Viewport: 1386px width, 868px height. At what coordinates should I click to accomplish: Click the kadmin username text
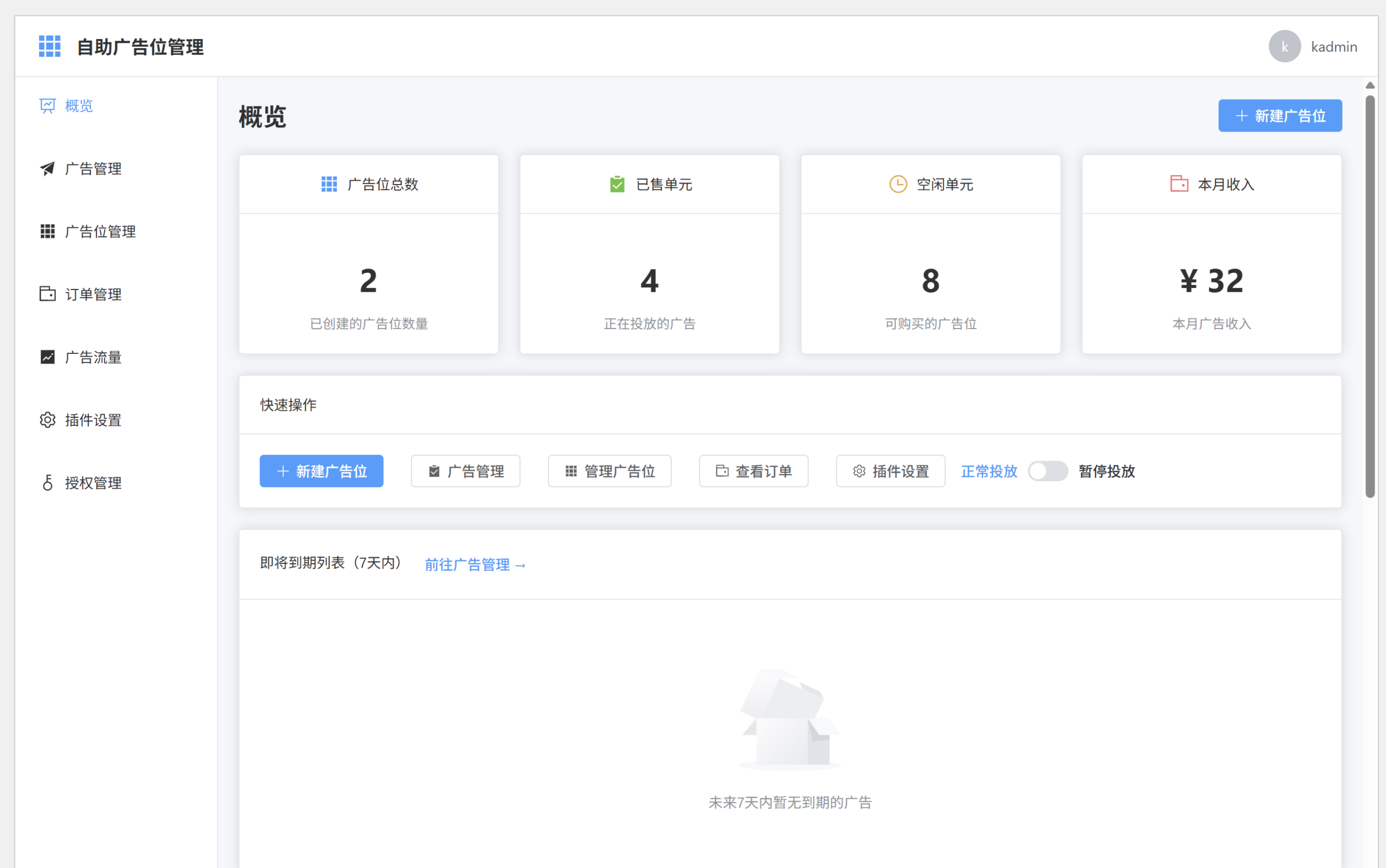1333,47
